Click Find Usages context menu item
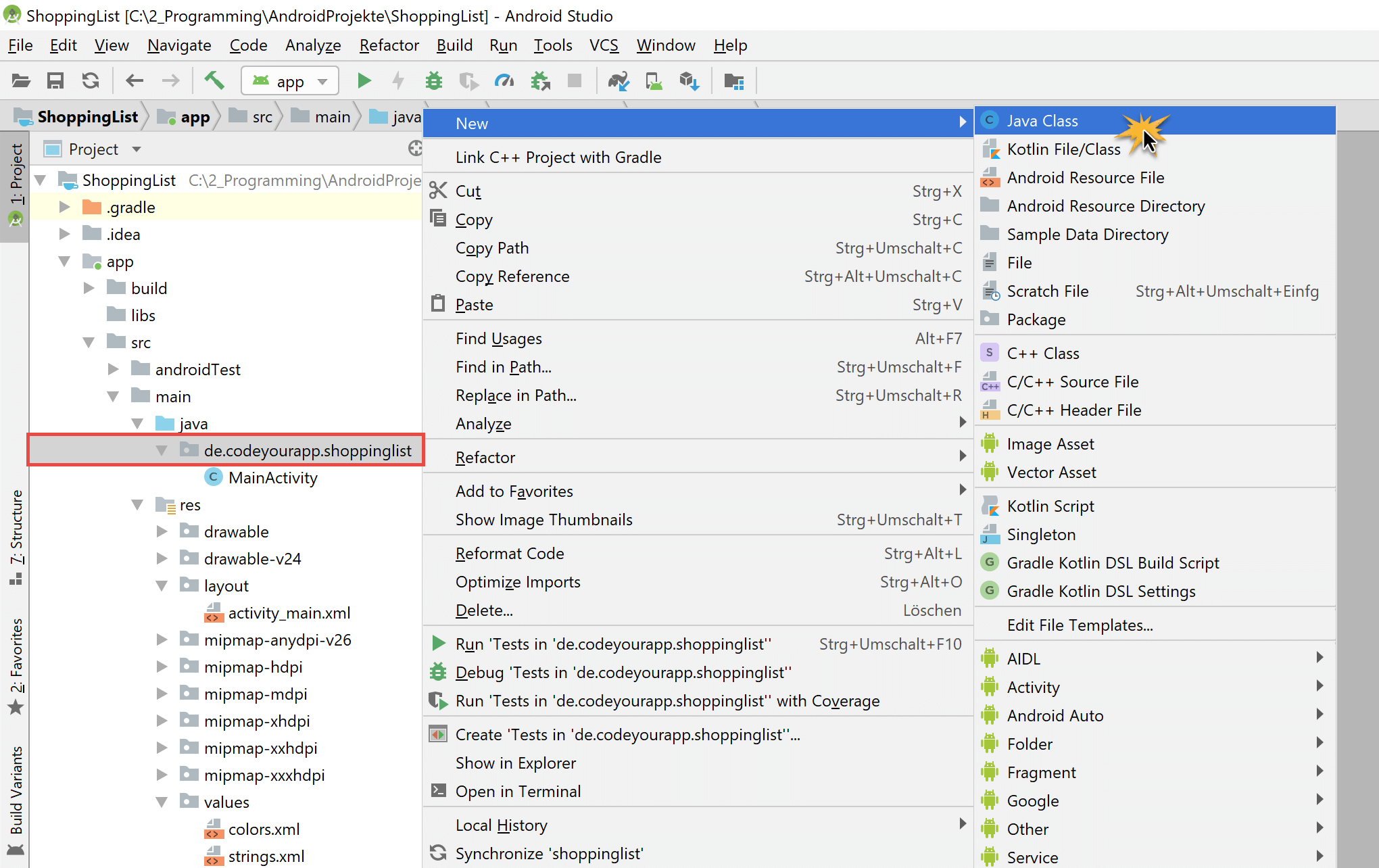The image size is (1379, 868). pos(698,339)
